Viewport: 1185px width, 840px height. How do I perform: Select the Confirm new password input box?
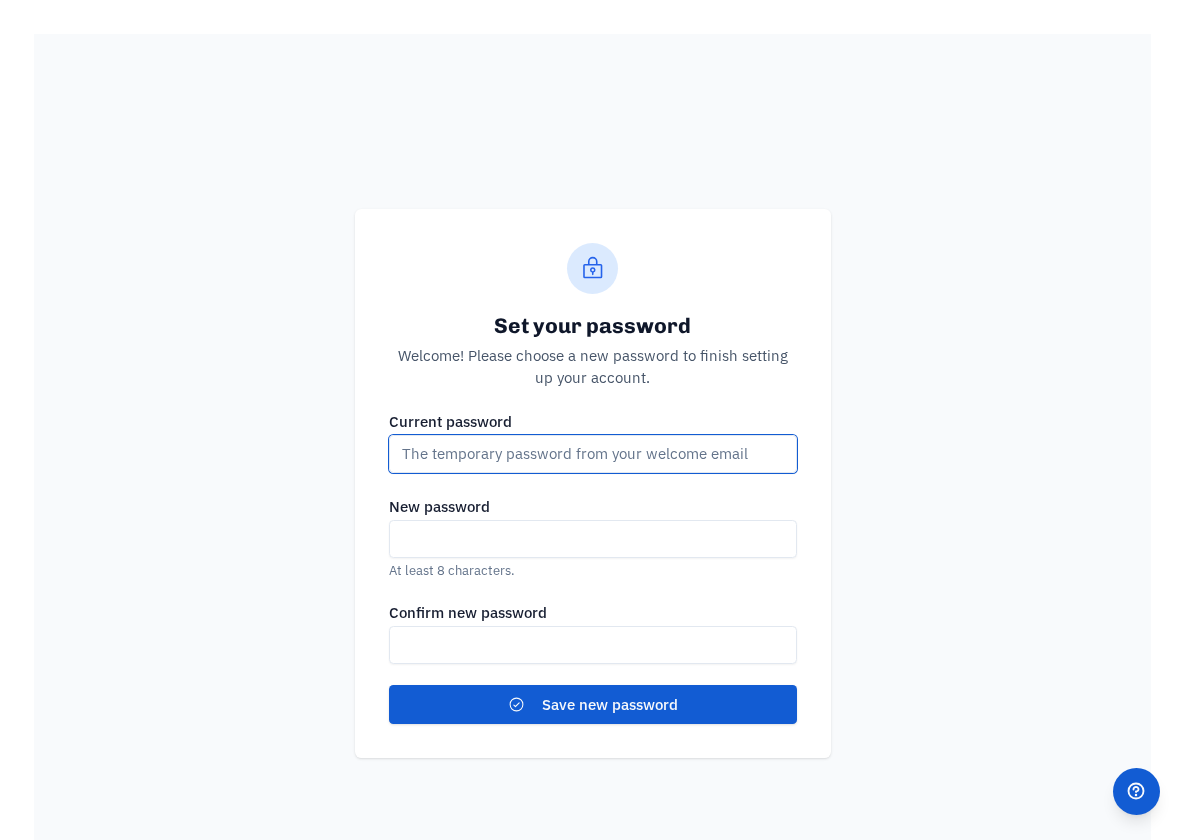tap(592, 645)
